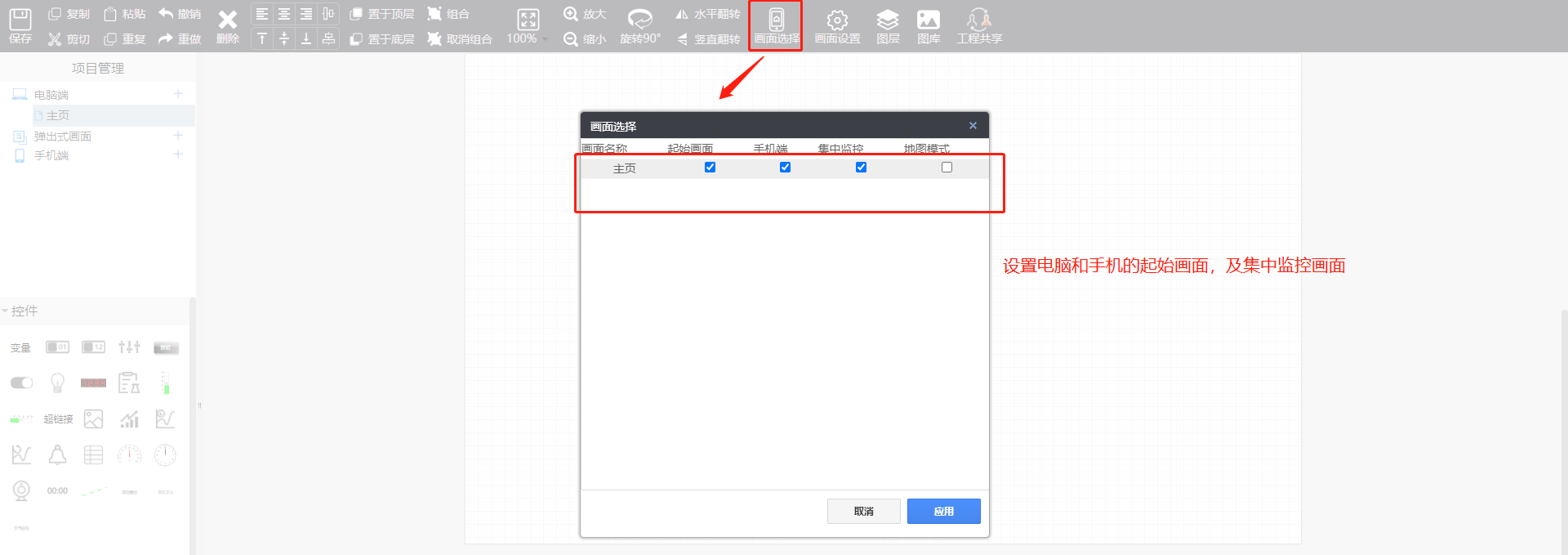Toggle 手机端 checkbox for 主页

point(785,168)
